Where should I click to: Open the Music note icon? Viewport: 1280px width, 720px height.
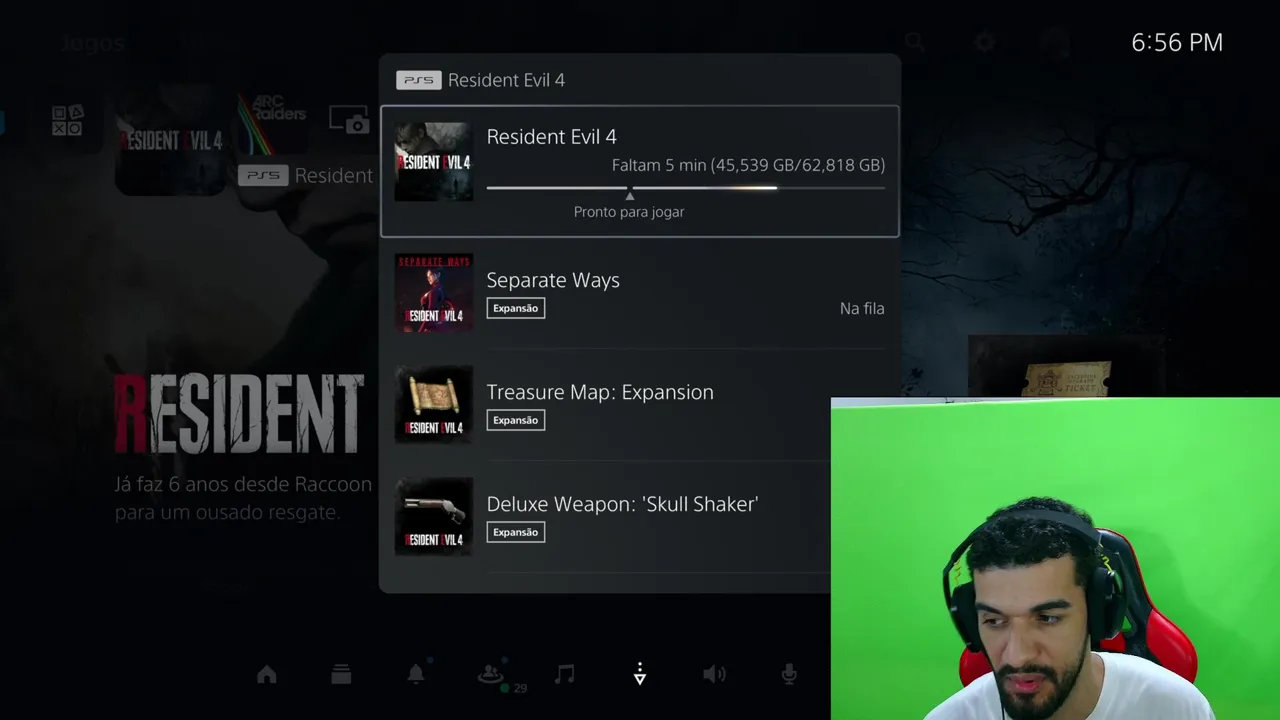(x=565, y=675)
